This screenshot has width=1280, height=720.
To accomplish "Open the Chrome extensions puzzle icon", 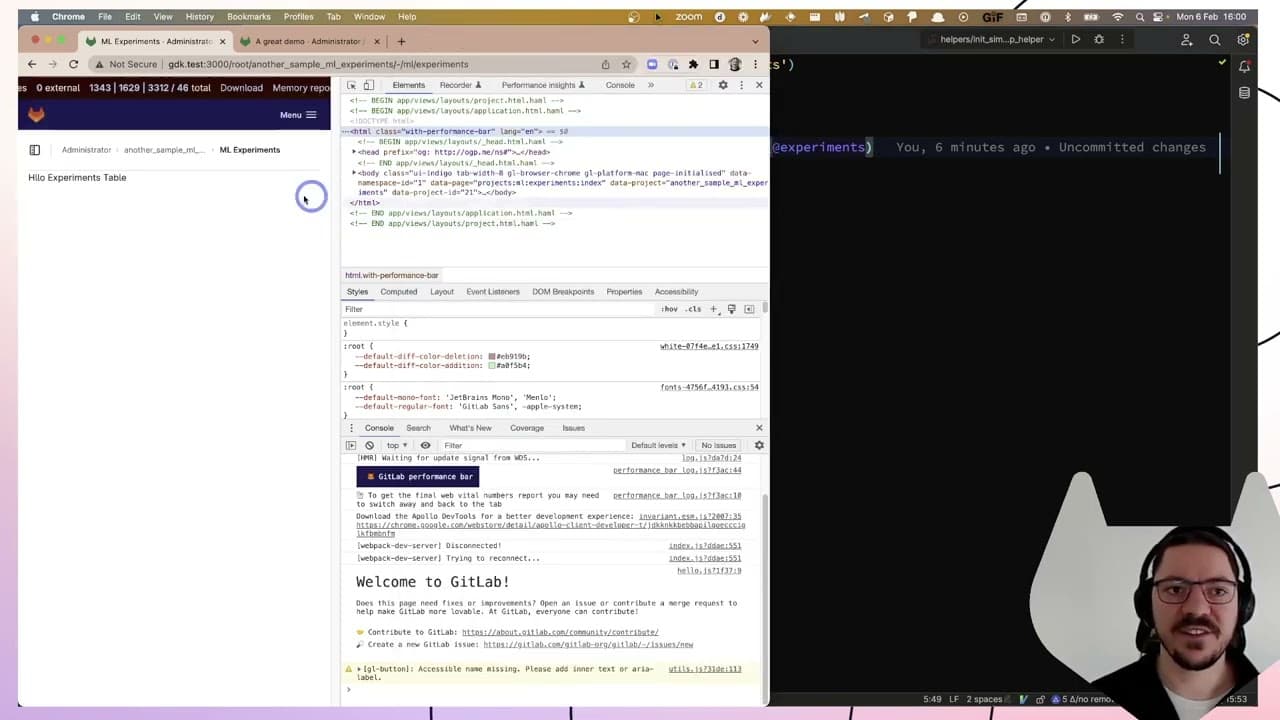I will (x=693, y=64).
